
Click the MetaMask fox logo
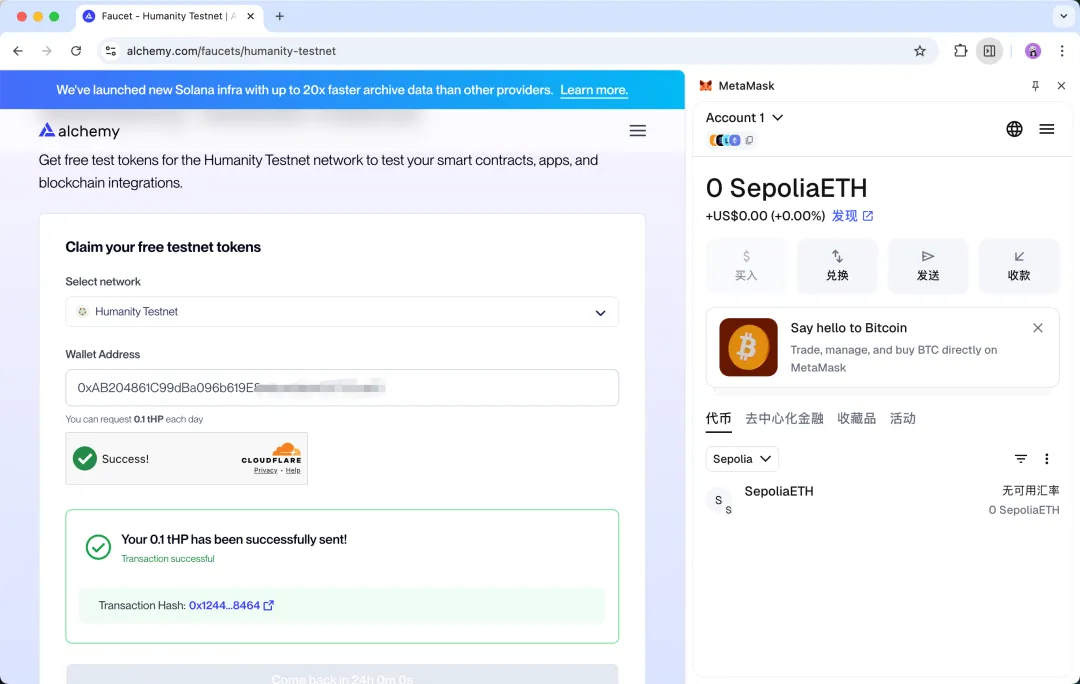point(705,86)
